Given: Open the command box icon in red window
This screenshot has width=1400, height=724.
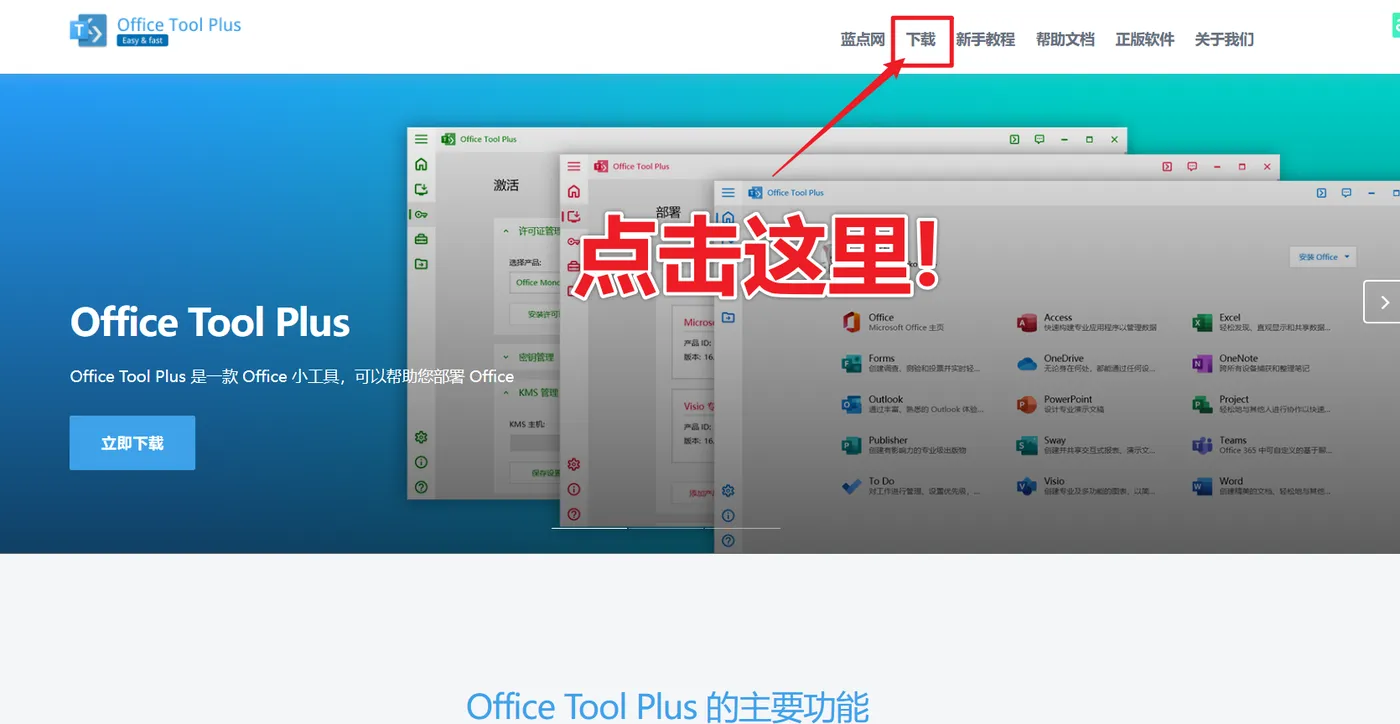Looking at the screenshot, I should coord(1167,167).
